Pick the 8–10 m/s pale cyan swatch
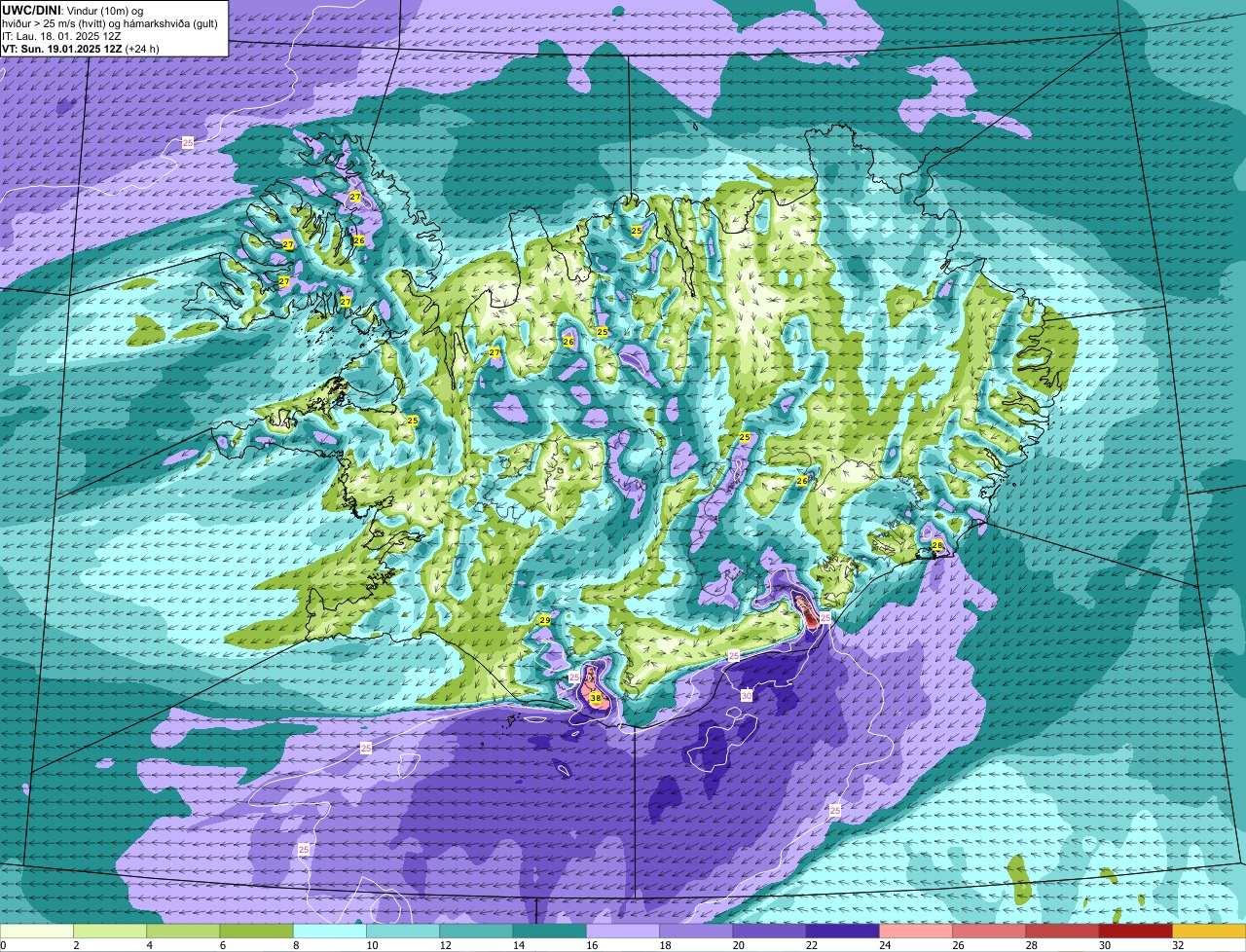Image resolution: width=1246 pixels, height=952 pixels. point(330,931)
